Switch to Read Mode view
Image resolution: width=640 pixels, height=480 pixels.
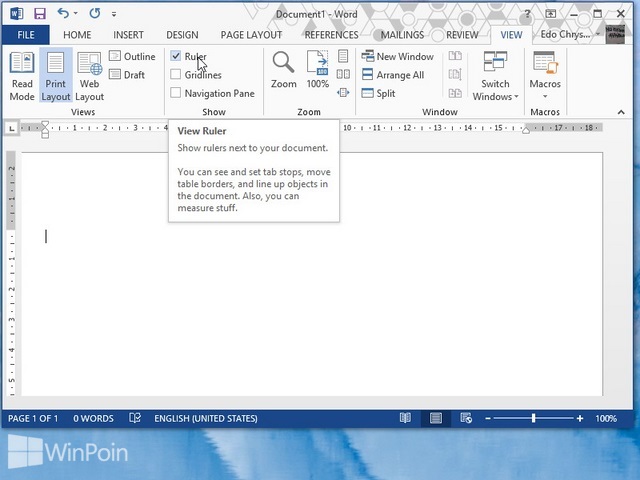(22, 76)
